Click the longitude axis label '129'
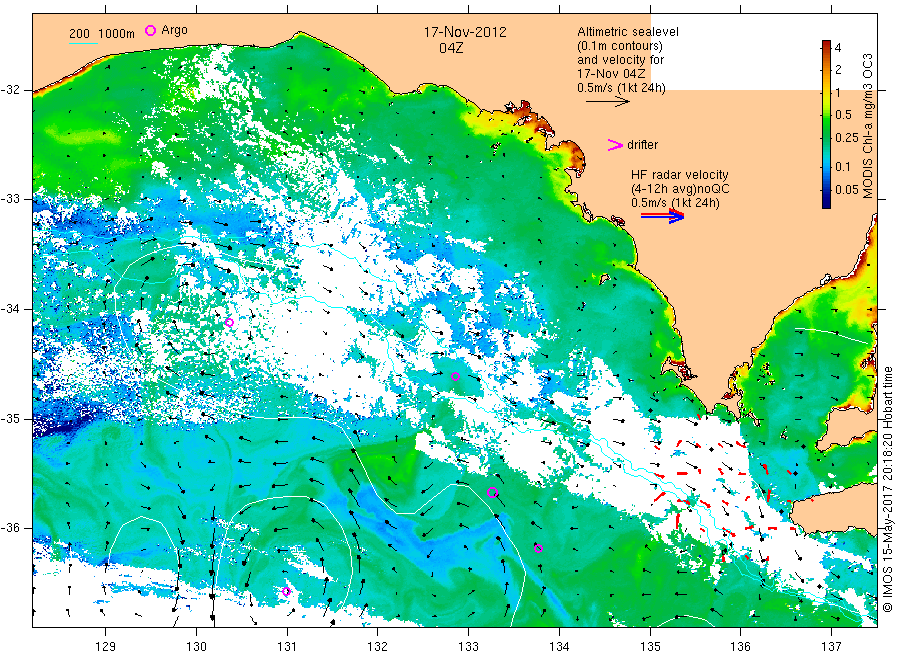This screenshot has width=900, height=660. [106, 647]
